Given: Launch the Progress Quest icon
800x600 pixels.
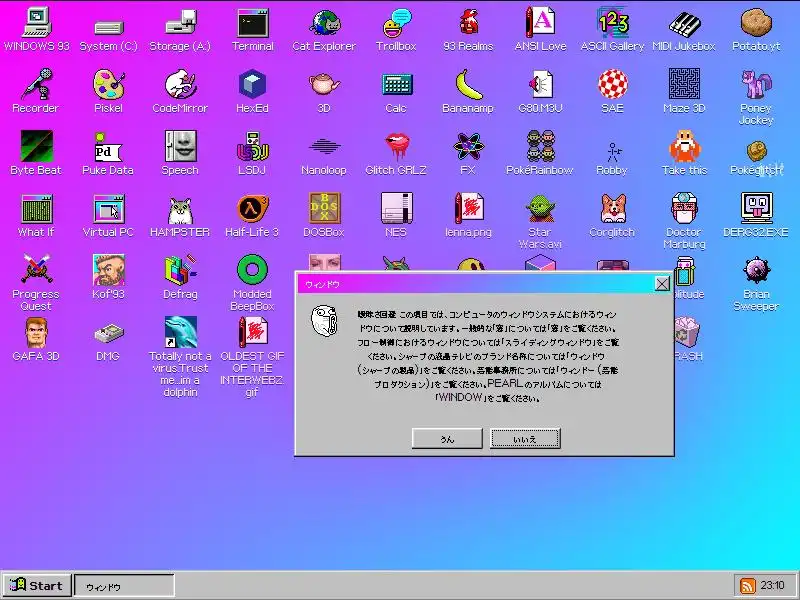Looking at the screenshot, I should (36, 269).
